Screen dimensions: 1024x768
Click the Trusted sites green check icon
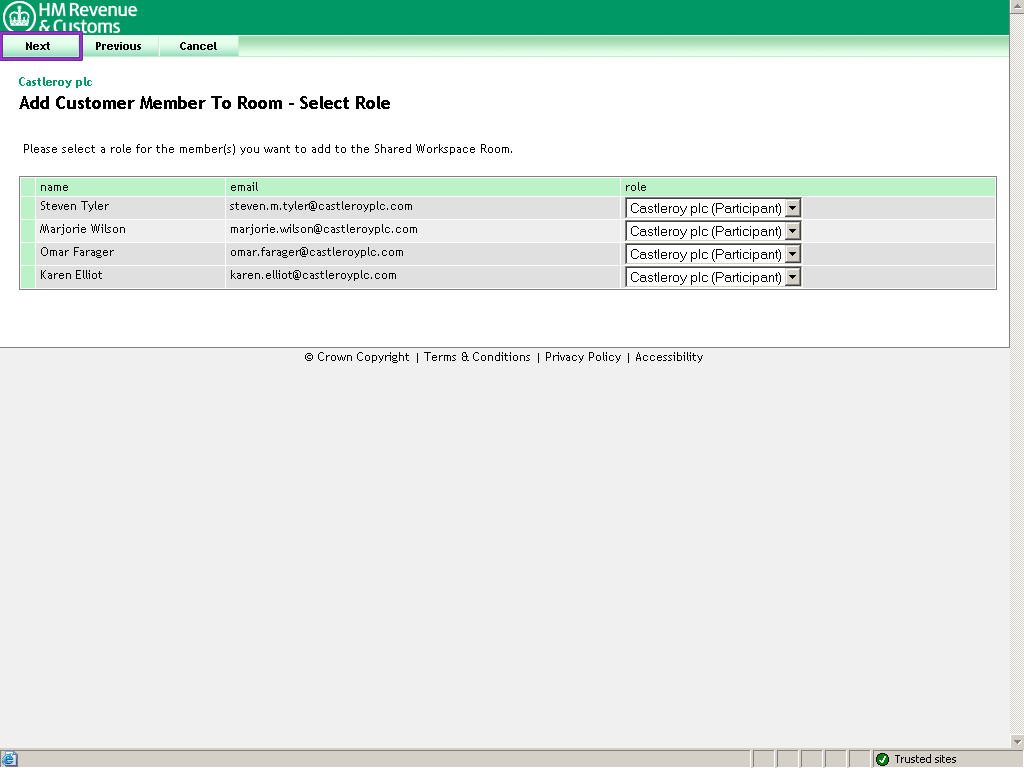[x=882, y=759]
